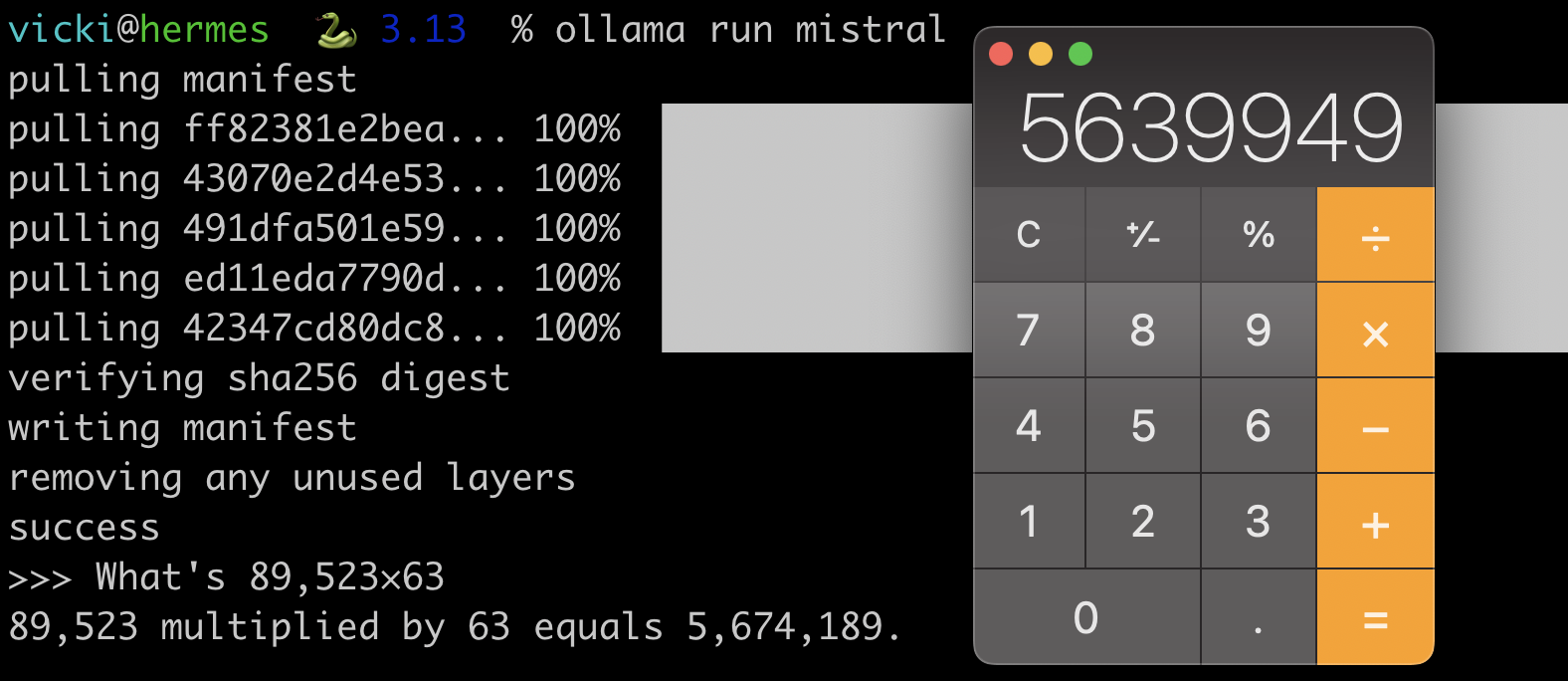Click the 'ollama run mistral' command text
Viewport: 1568px width, 681px height.
point(750,30)
